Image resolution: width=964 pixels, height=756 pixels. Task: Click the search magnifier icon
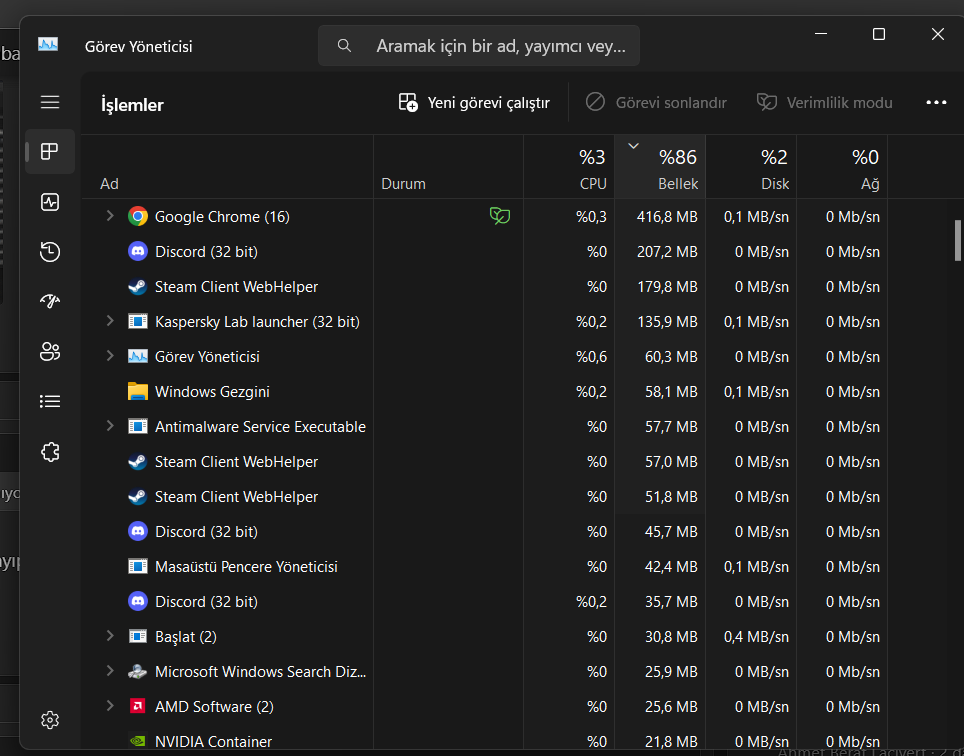(x=344, y=45)
